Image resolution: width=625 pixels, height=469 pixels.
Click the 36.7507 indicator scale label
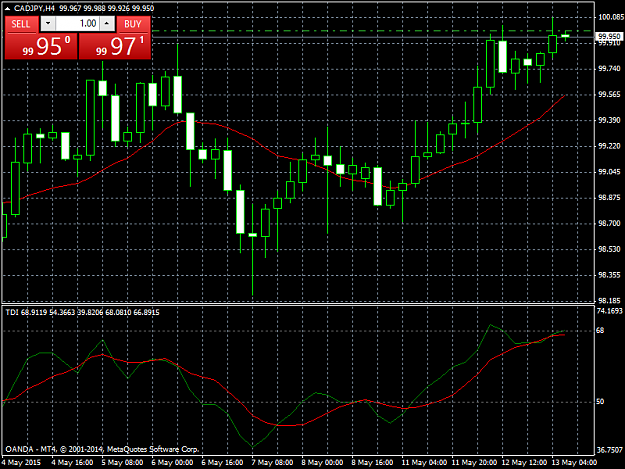pos(609,450)
